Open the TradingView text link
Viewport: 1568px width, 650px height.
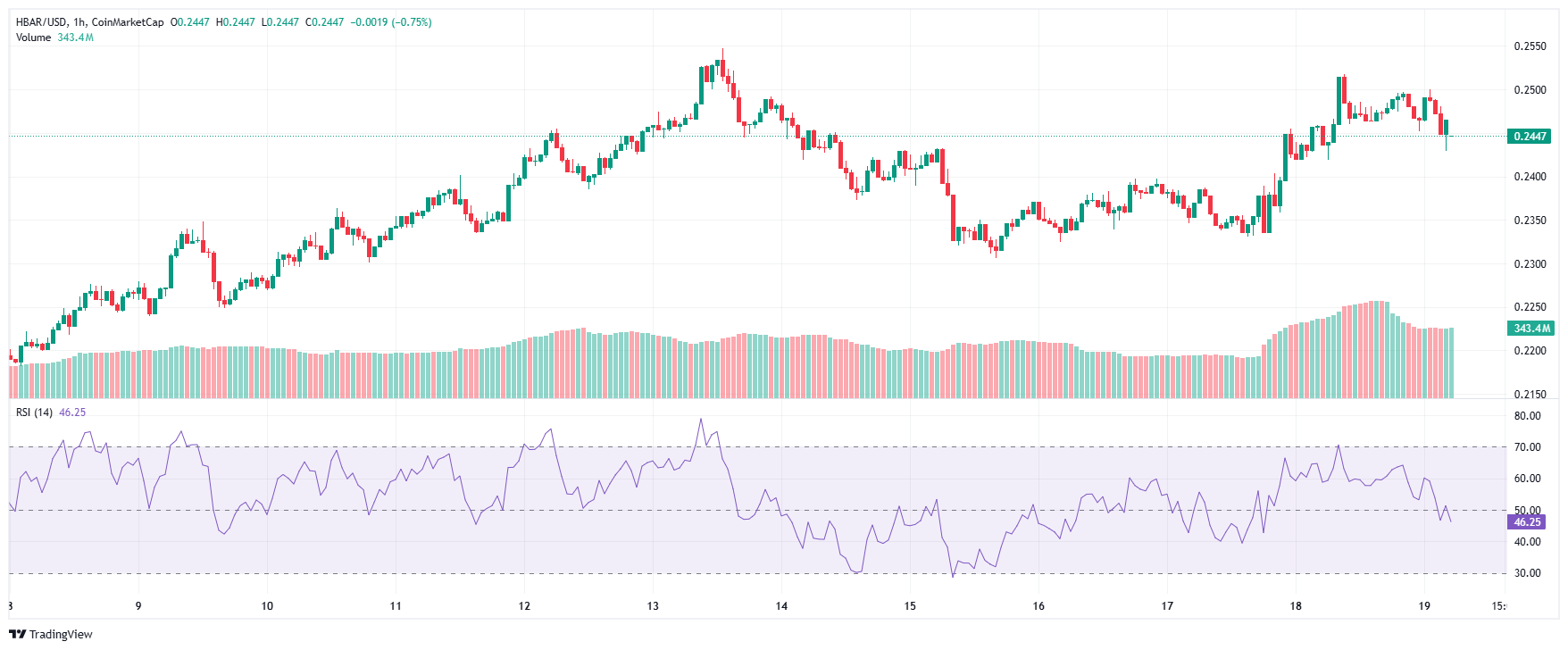61,634
